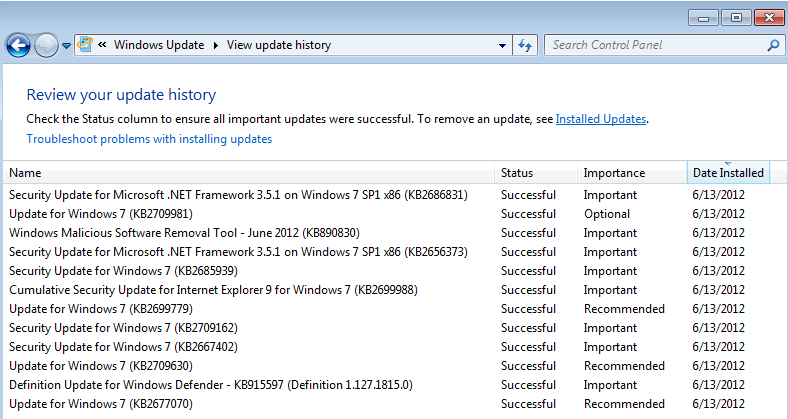Select the Update for Windows 7 (KB2709981) row

tap(101, 214)
